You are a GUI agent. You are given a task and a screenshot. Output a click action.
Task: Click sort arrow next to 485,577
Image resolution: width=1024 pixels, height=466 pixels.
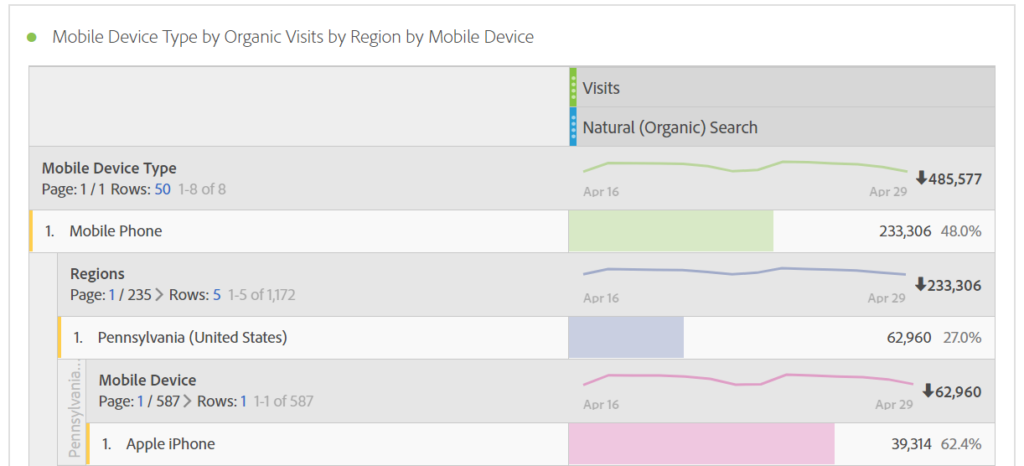pos(921,179)
